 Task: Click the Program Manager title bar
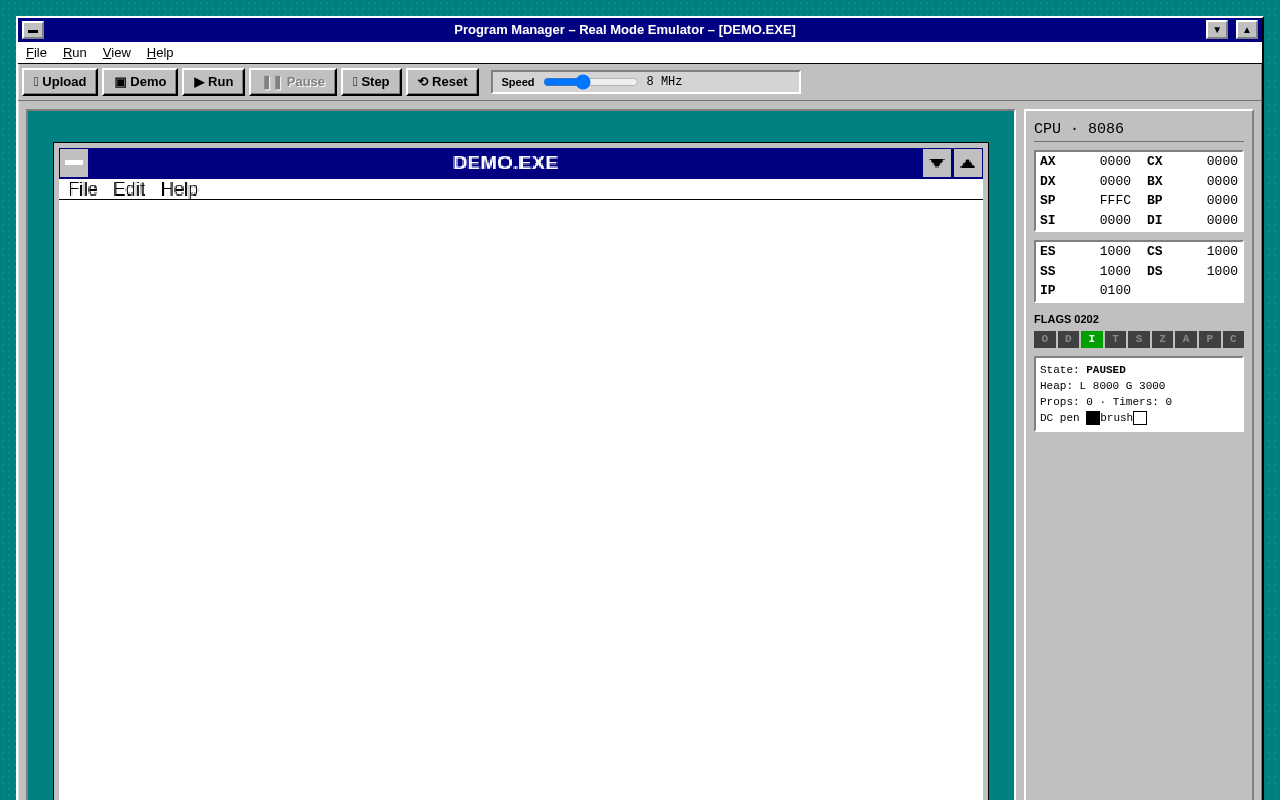click(x=625, y=30)
